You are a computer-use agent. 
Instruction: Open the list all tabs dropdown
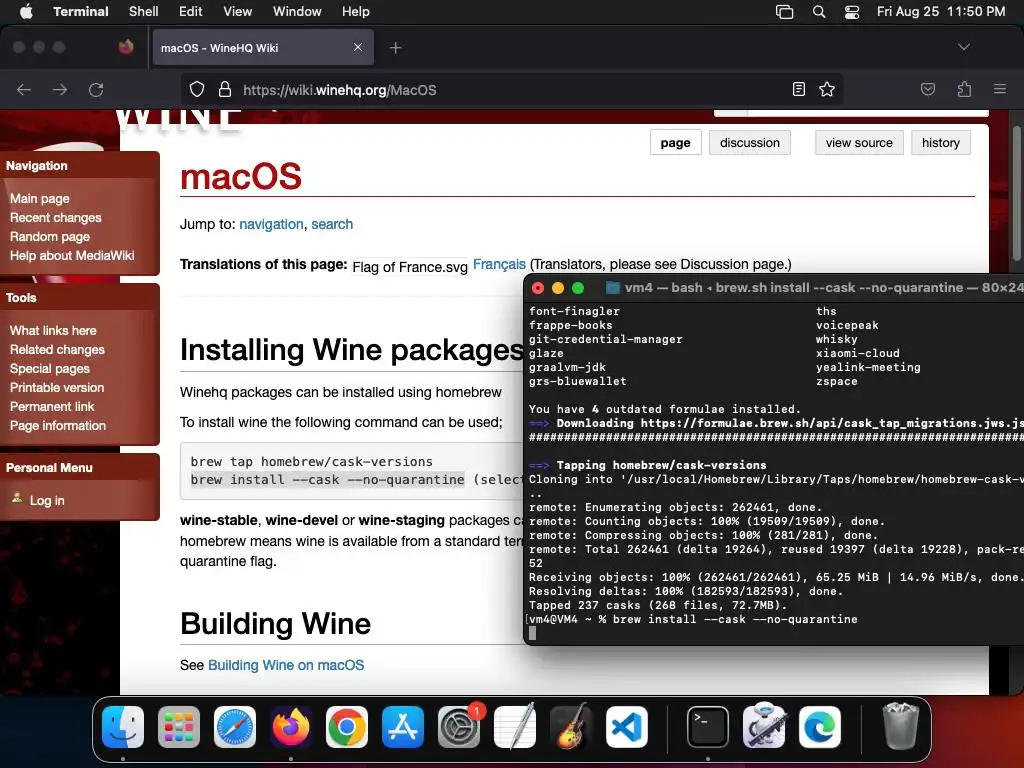(964, 47)
